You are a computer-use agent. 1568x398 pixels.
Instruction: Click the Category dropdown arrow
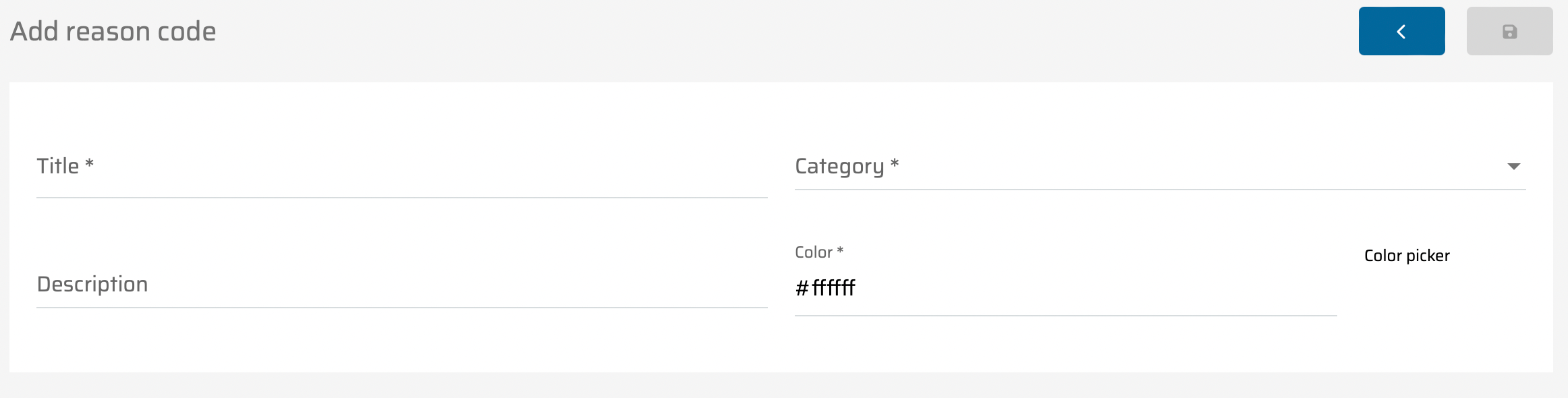pos(1513,167)
